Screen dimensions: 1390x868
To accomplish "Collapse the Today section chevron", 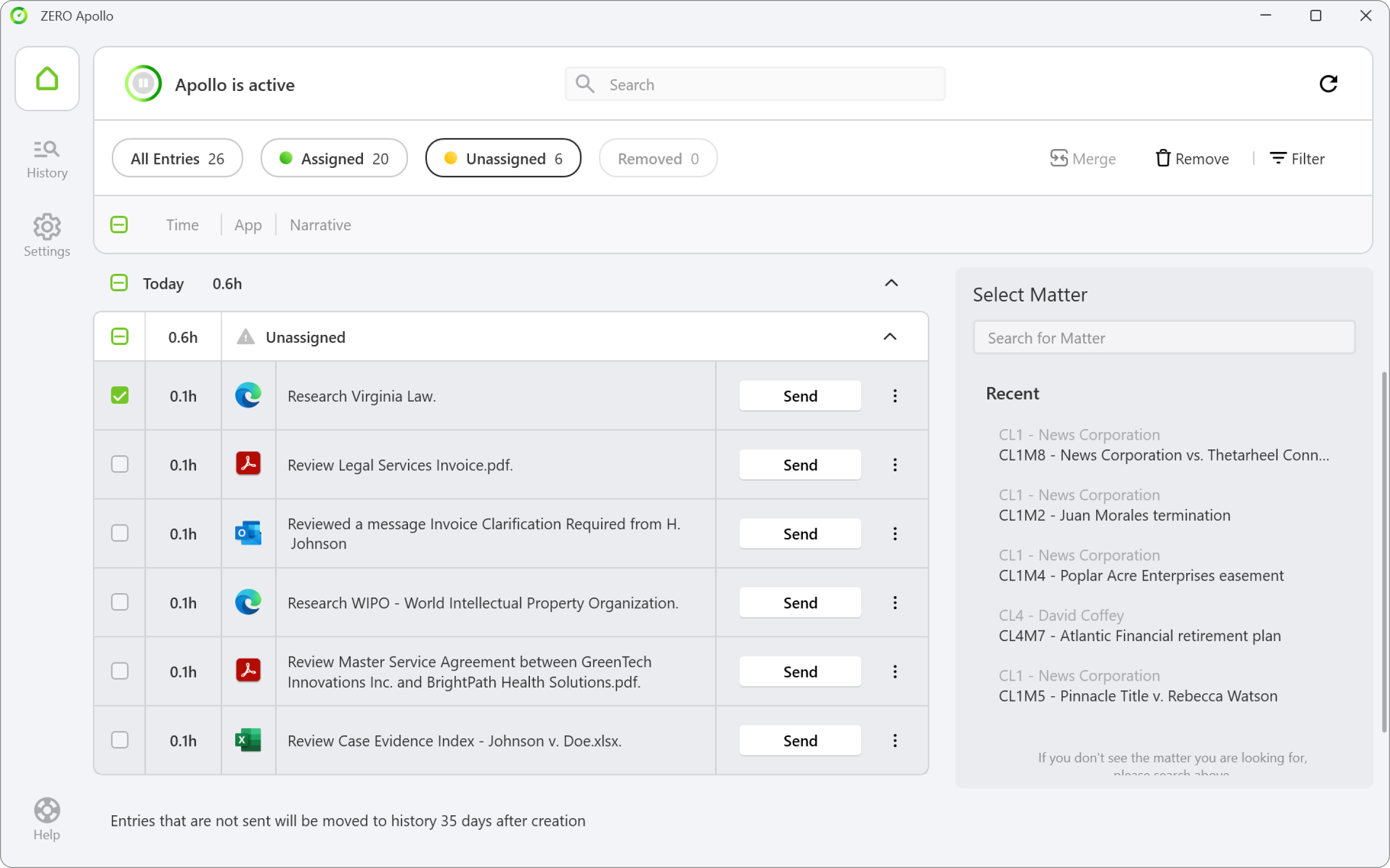I will [x=891, y=283].
